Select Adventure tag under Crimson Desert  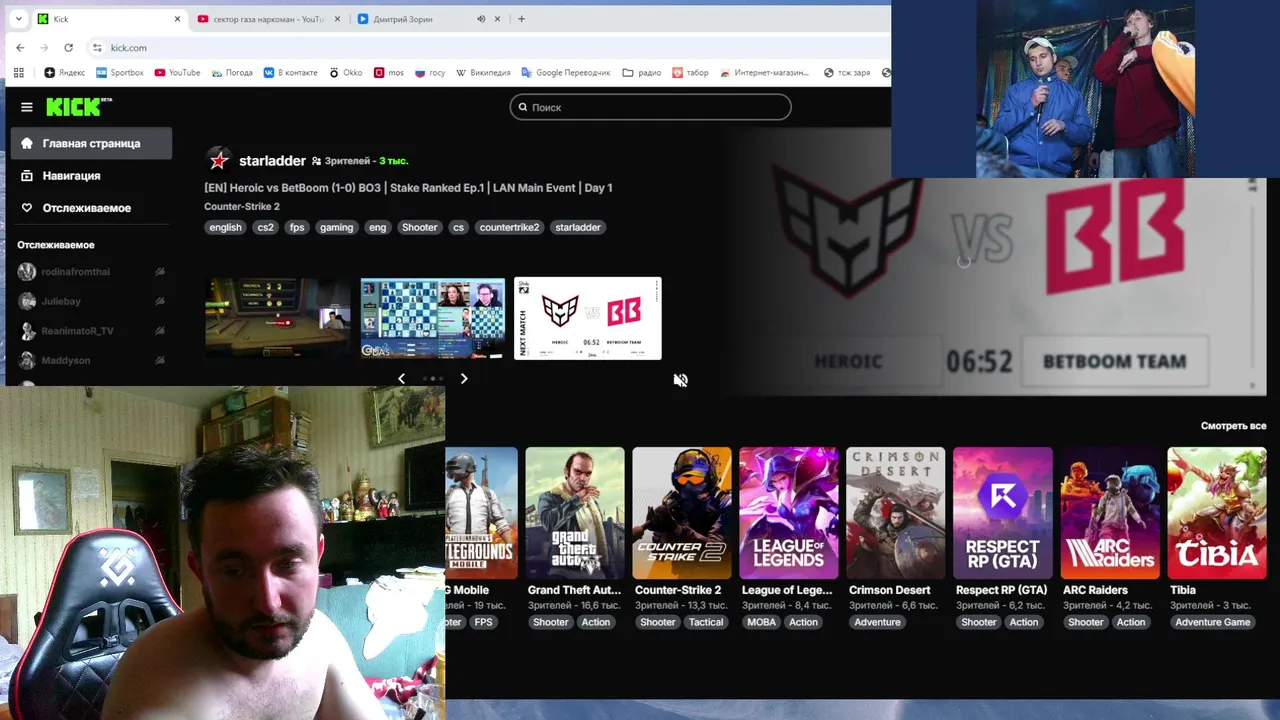click(x=877, y=622)
